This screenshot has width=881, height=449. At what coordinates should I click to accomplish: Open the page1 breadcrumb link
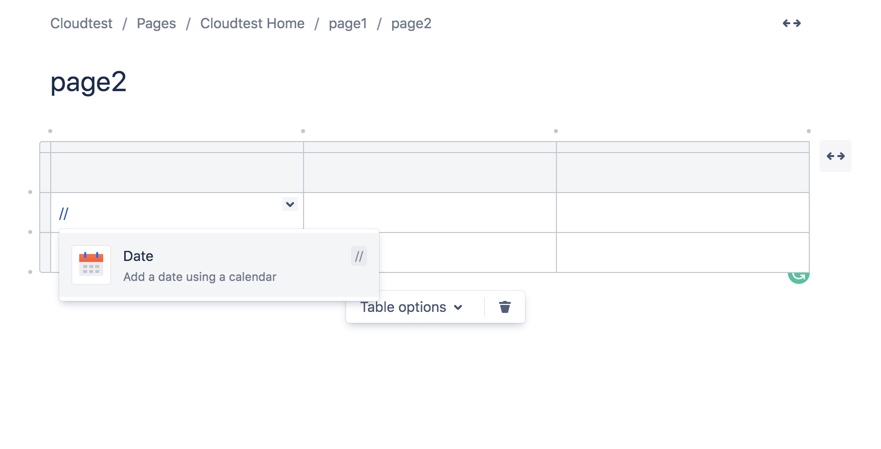tap(347, 23)
